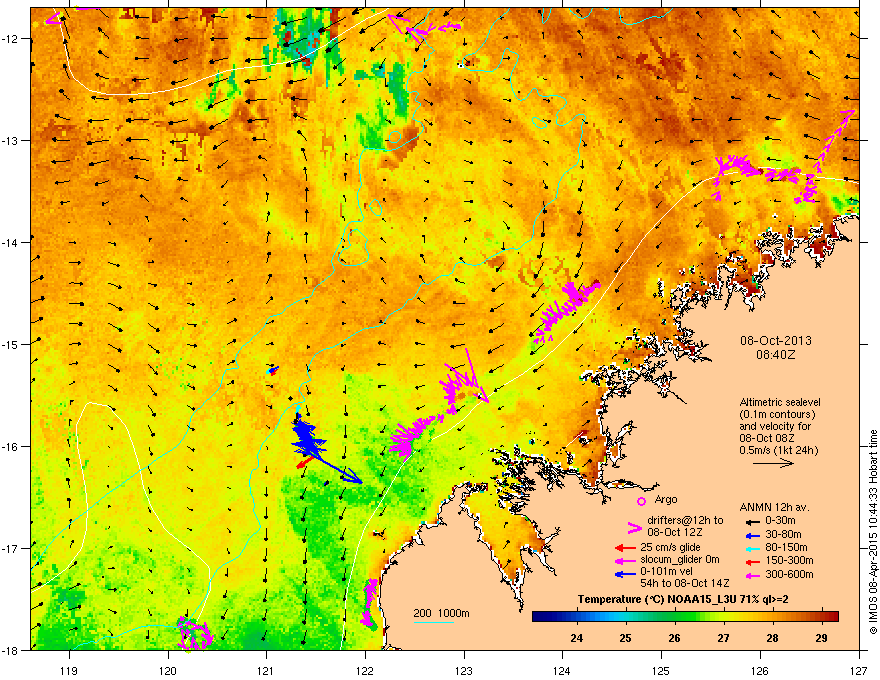Click the longitude axis label 120
This screenshot has width=880, height=680.
pyautogui.click(x=168, y=670)
